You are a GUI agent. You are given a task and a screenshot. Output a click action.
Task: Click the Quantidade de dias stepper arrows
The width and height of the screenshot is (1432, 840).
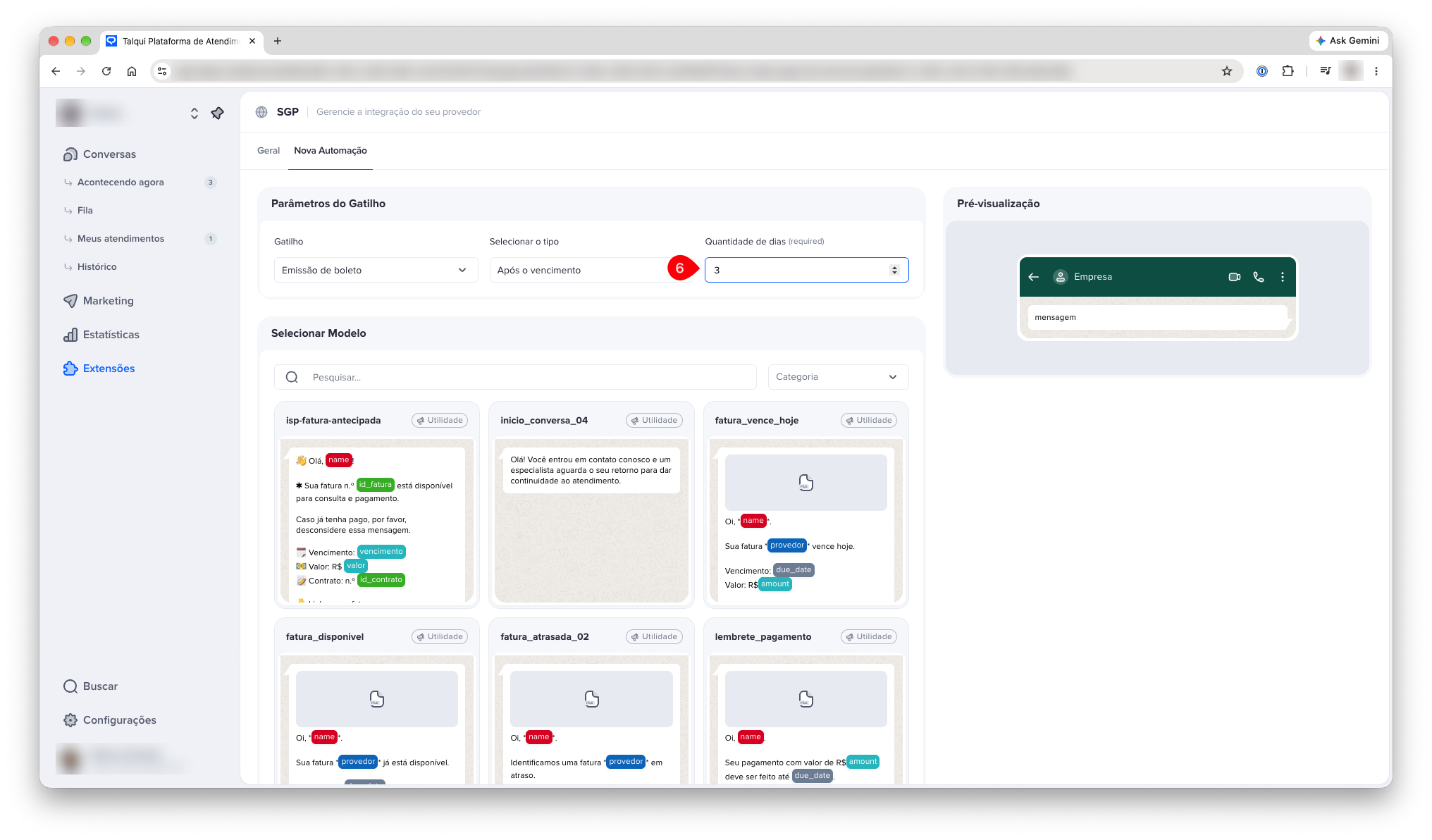(x=894, y=270)
